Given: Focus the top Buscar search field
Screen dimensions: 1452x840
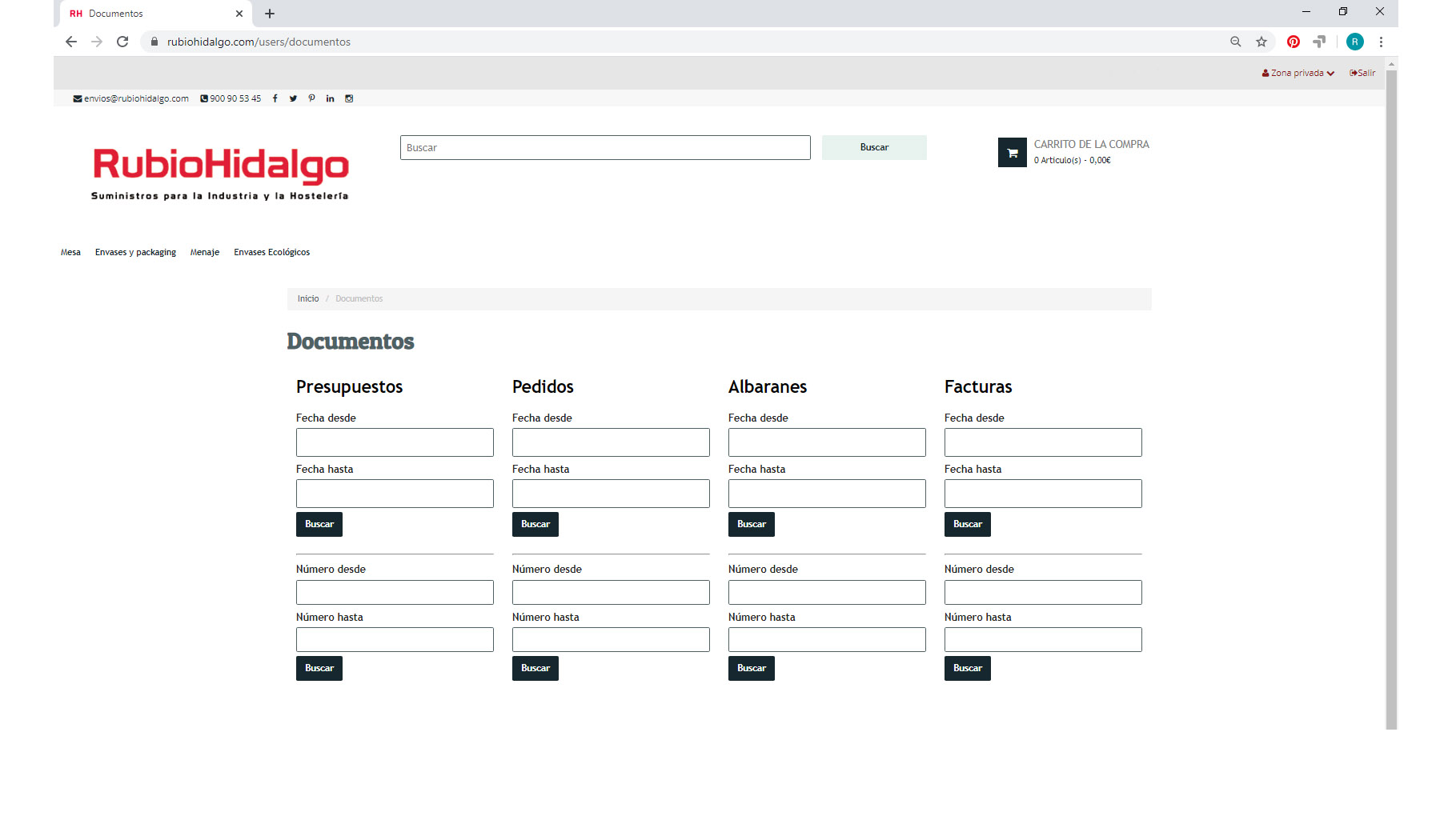Looking at the screenshot, I should click(x=605, y=147).
